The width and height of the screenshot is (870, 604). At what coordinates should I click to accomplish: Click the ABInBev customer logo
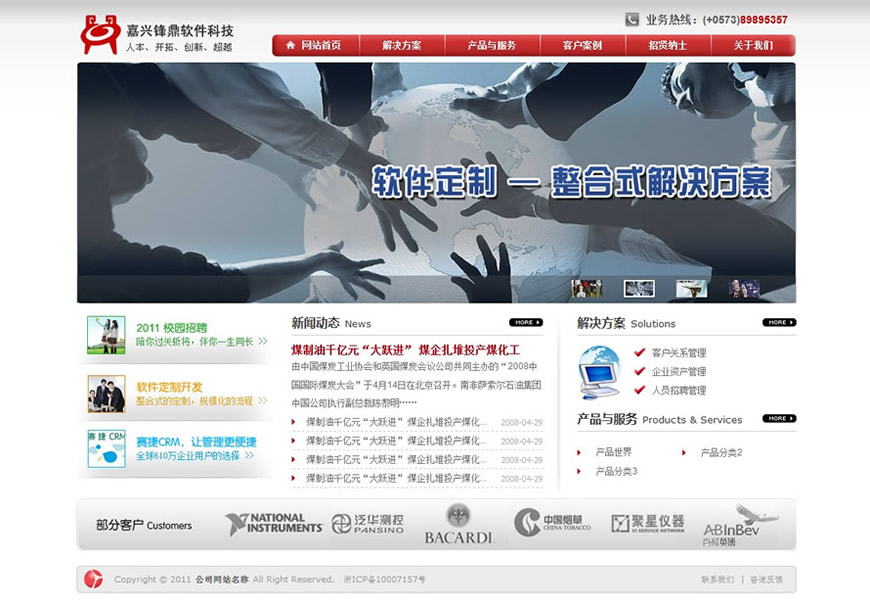pyautogui.click(x=740, y=524)
